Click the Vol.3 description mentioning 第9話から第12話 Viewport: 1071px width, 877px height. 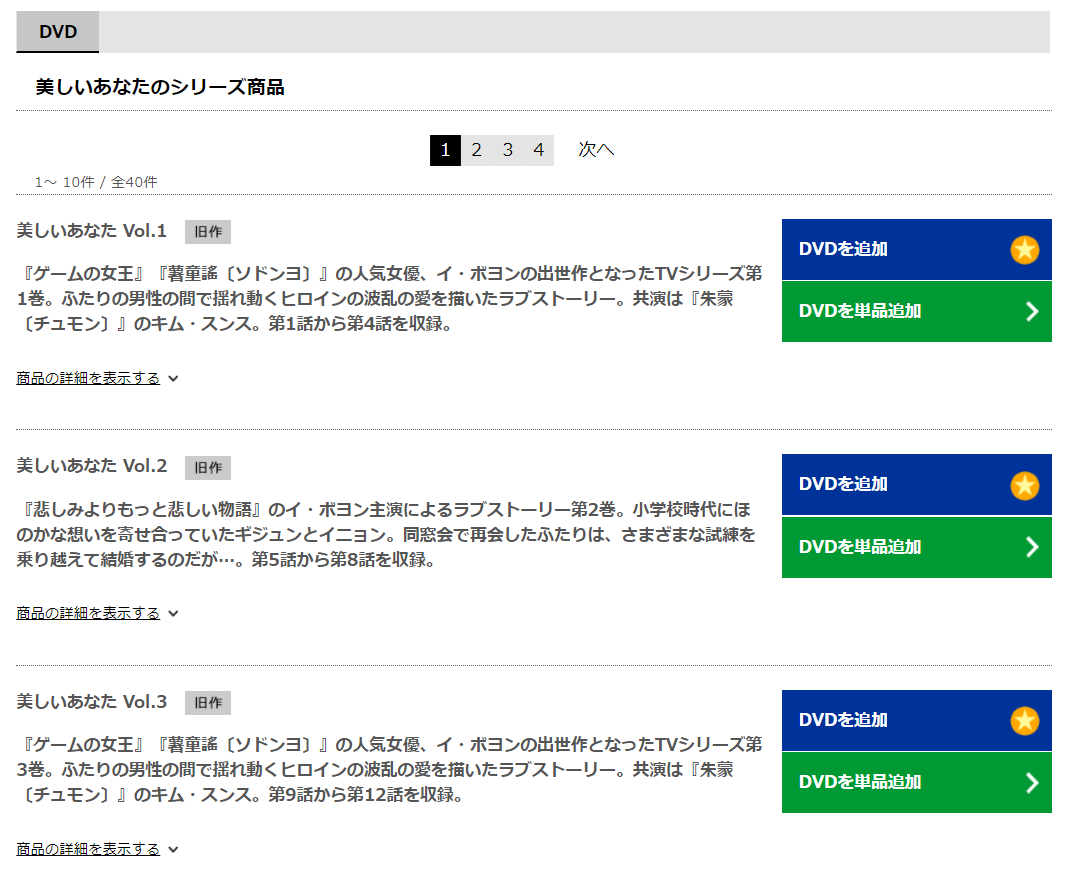pyautogui.click(x=389, y=770)
